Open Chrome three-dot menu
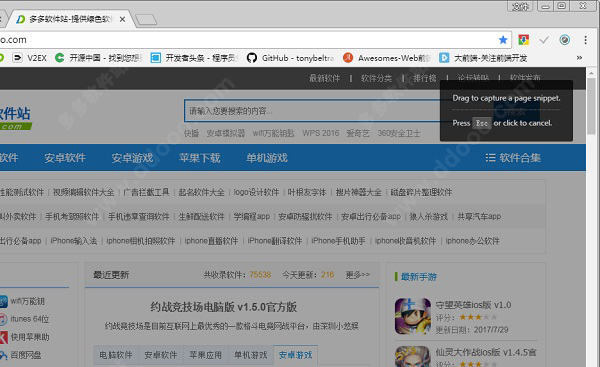 (x=585, y=40)
